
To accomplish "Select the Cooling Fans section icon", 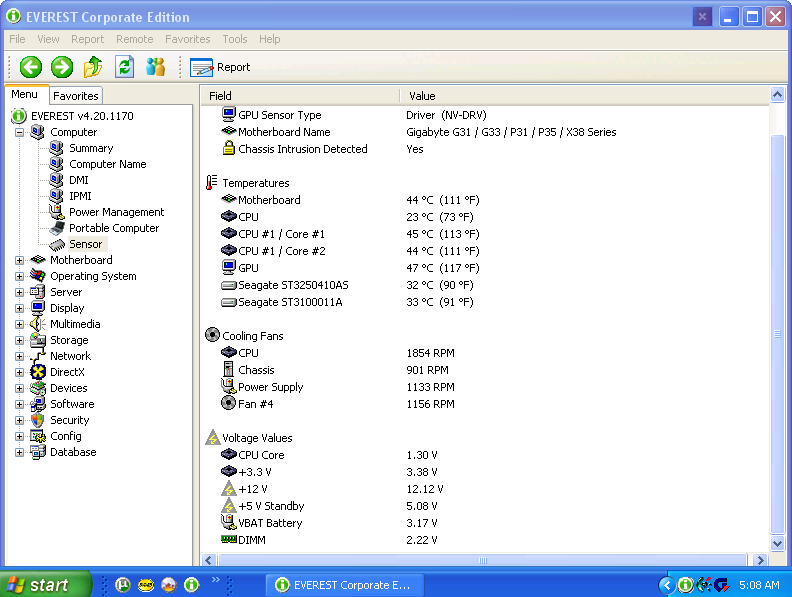I will (x=212, y=335).
